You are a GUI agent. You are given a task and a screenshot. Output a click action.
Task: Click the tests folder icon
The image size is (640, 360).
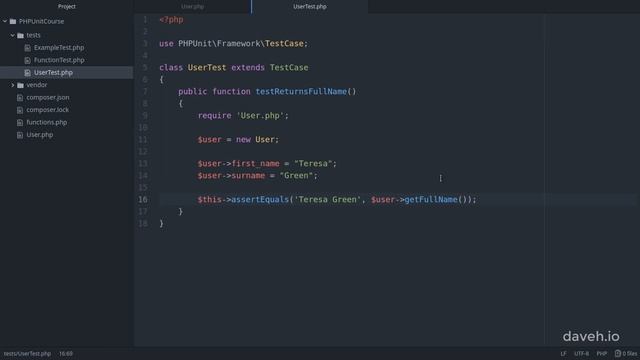tap(20, 36)
